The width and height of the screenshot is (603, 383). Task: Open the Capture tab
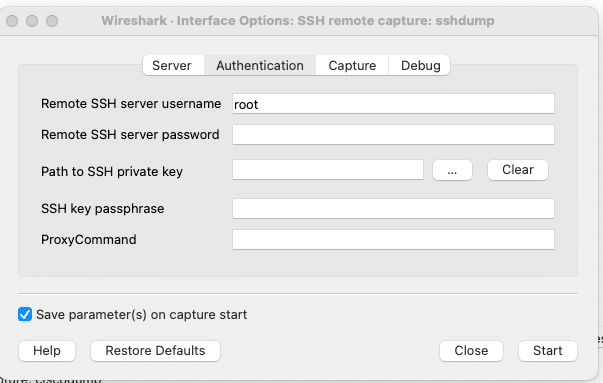tap(352, 65)
